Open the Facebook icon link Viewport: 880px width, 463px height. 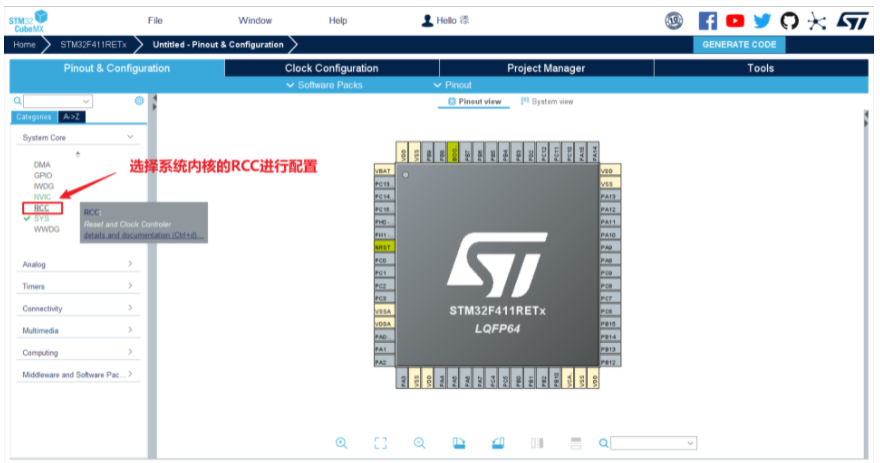(x=708, y=21)
